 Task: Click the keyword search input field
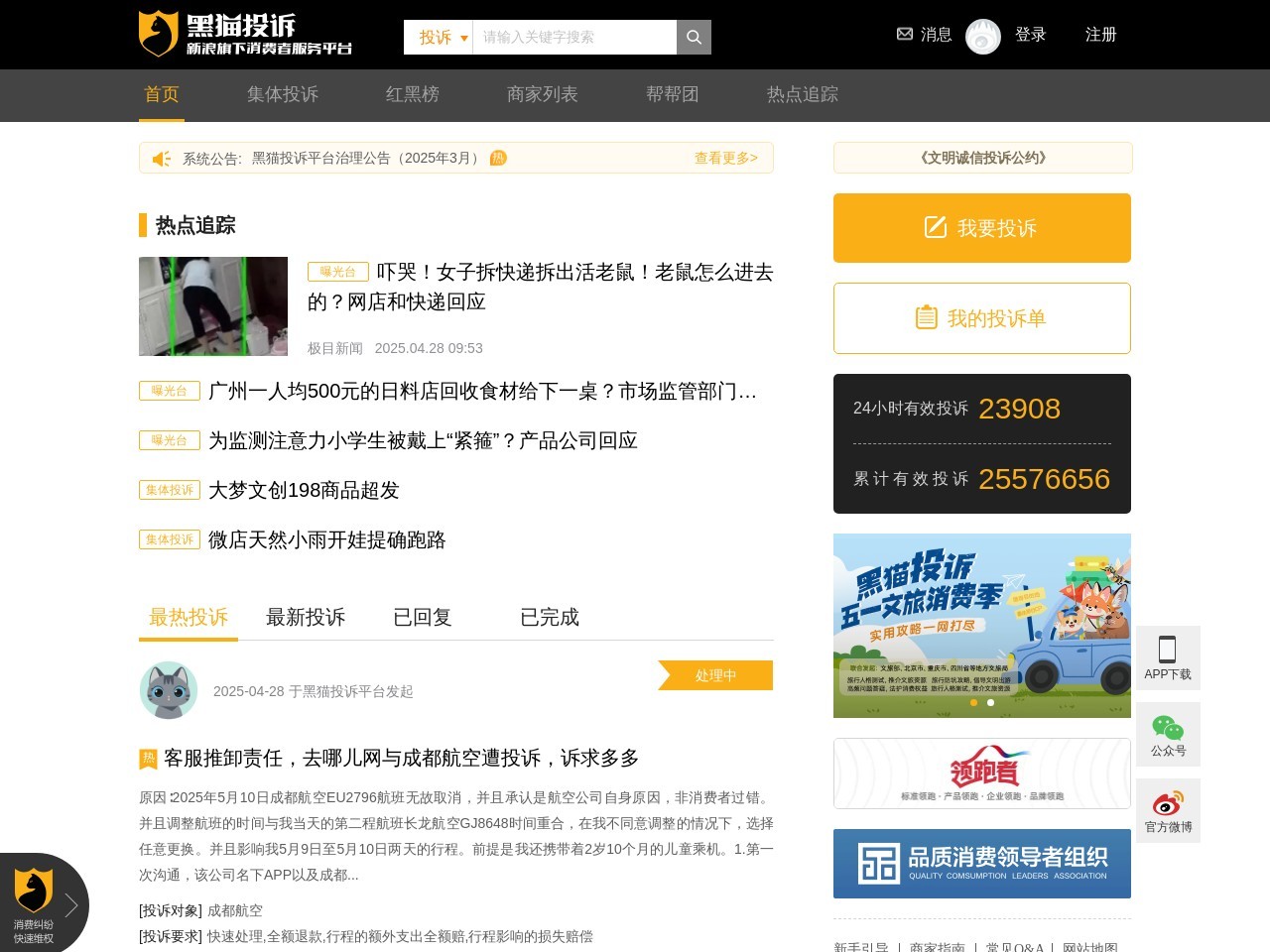(574, 37)
